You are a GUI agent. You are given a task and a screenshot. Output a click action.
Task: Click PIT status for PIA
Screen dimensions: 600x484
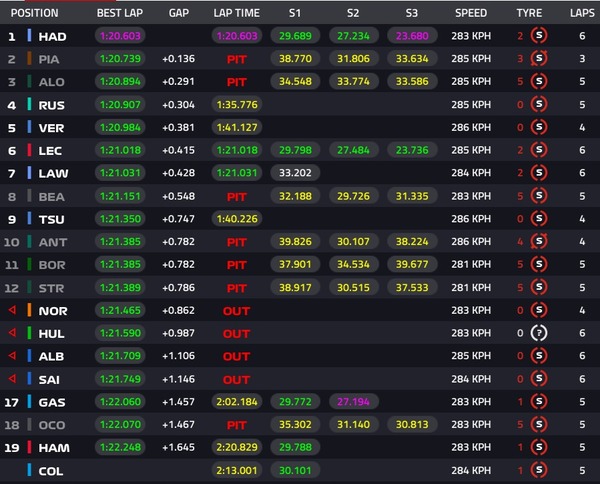pos(236,59)
